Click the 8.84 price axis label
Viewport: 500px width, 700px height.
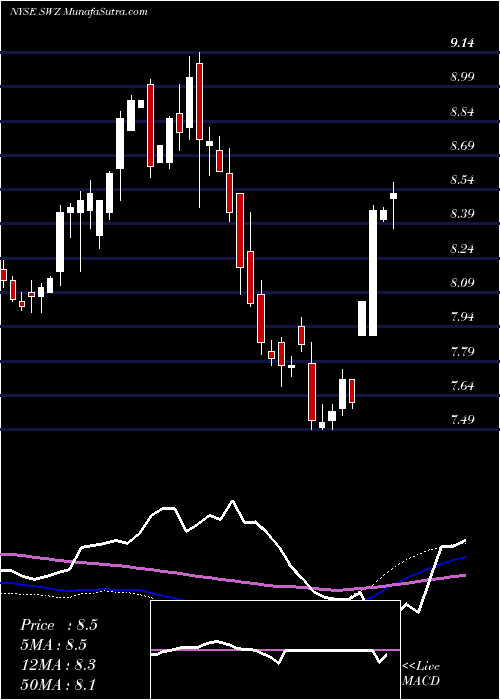click(462, 111)
